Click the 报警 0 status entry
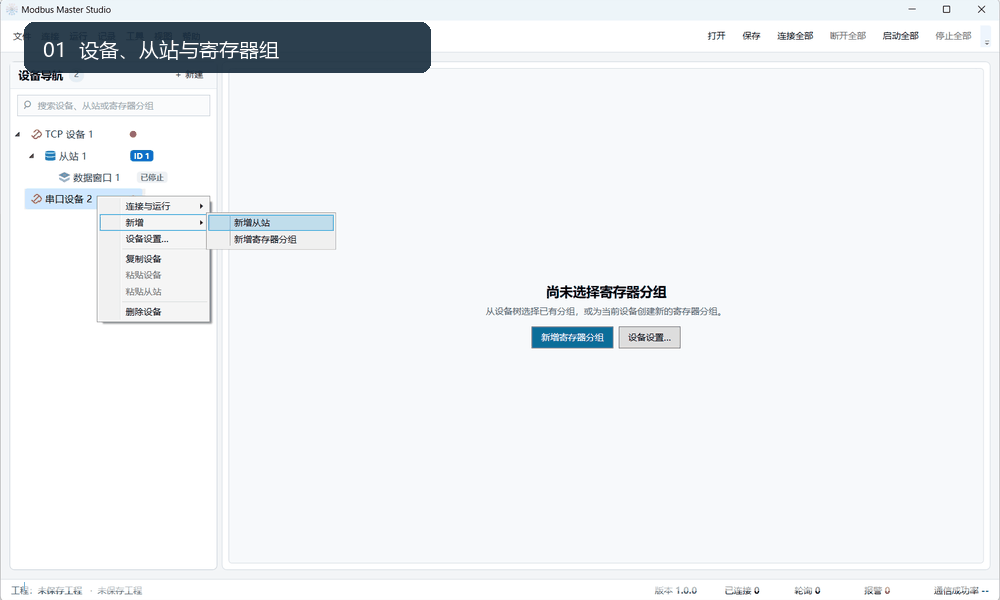Viewport: 1000px width, 600px height. point(877,590)
